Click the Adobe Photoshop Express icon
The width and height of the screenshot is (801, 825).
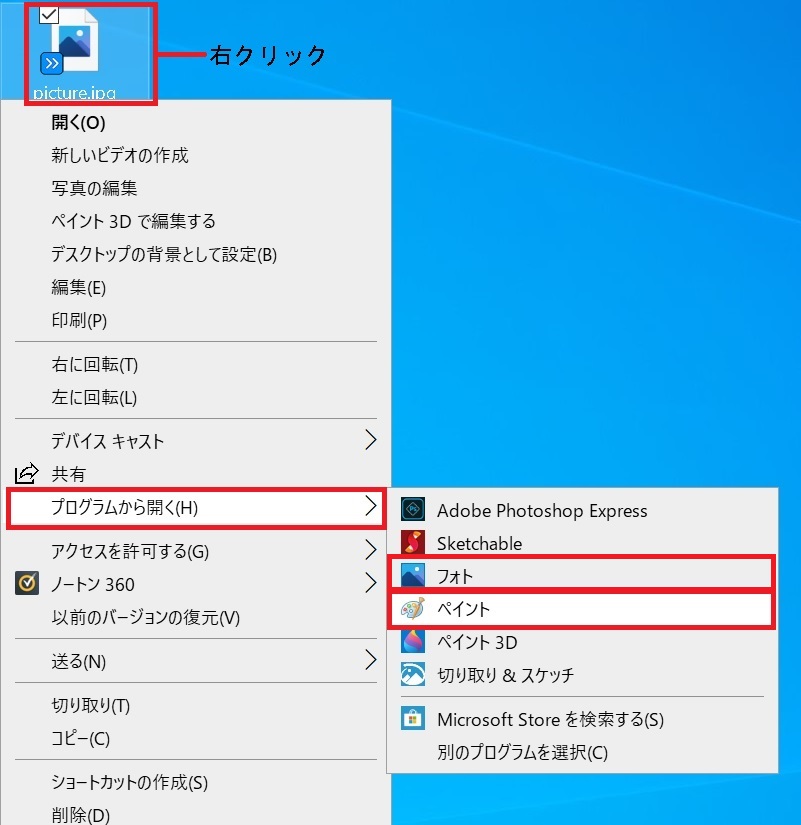click(x=413, y=509)
